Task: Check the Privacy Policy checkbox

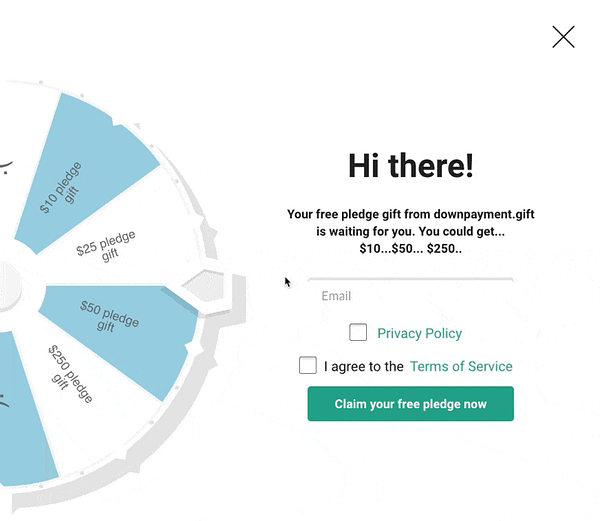Action: click(358, 333)
